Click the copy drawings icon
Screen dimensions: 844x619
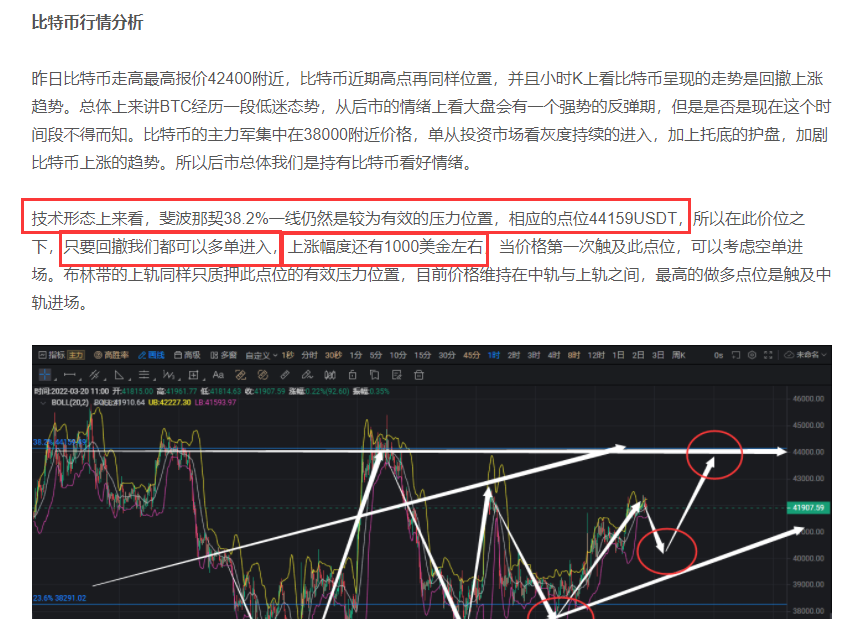375,375
